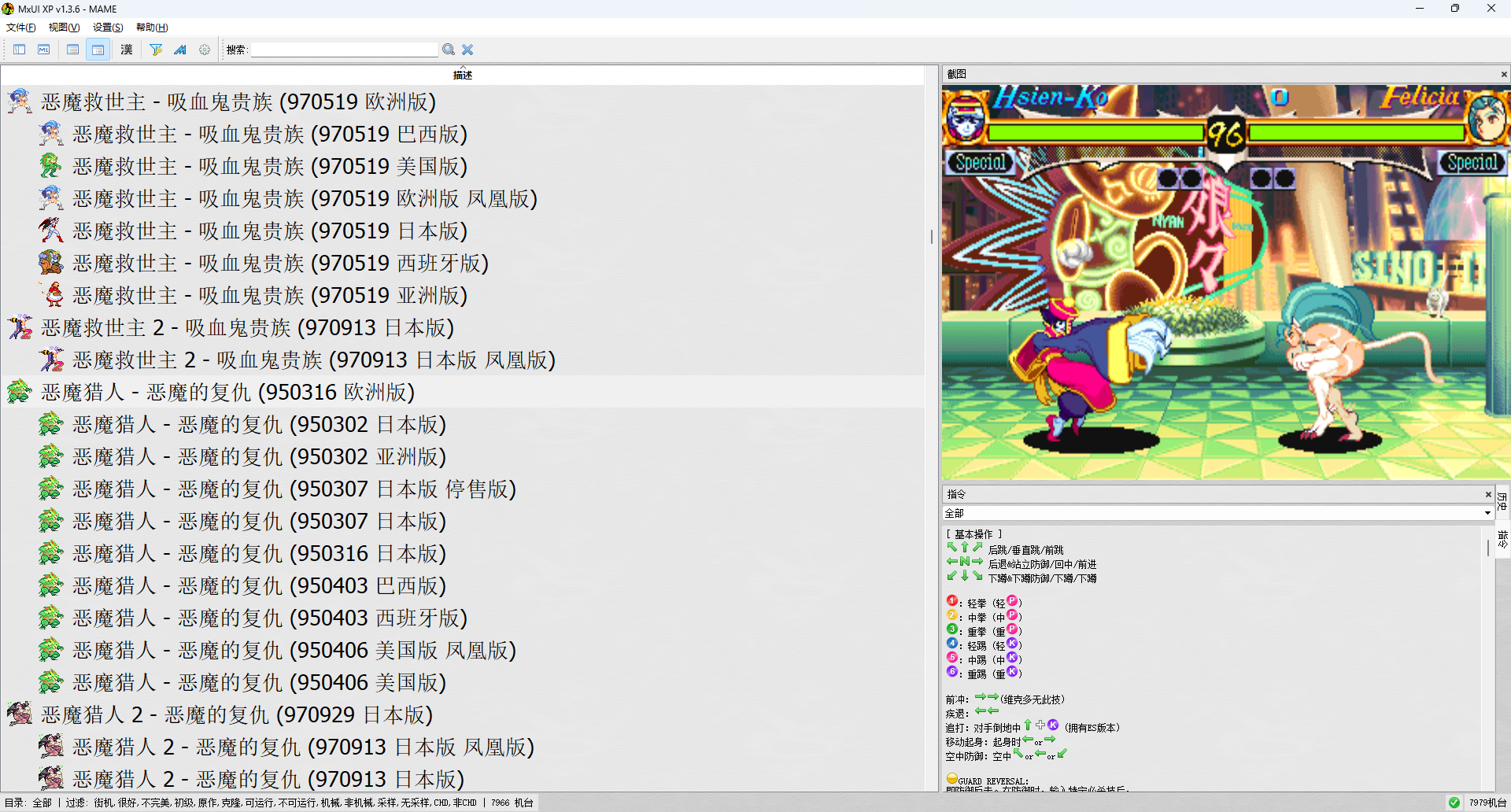
Task: Click the 轻拳 button 1 command line
Action: 984,603
